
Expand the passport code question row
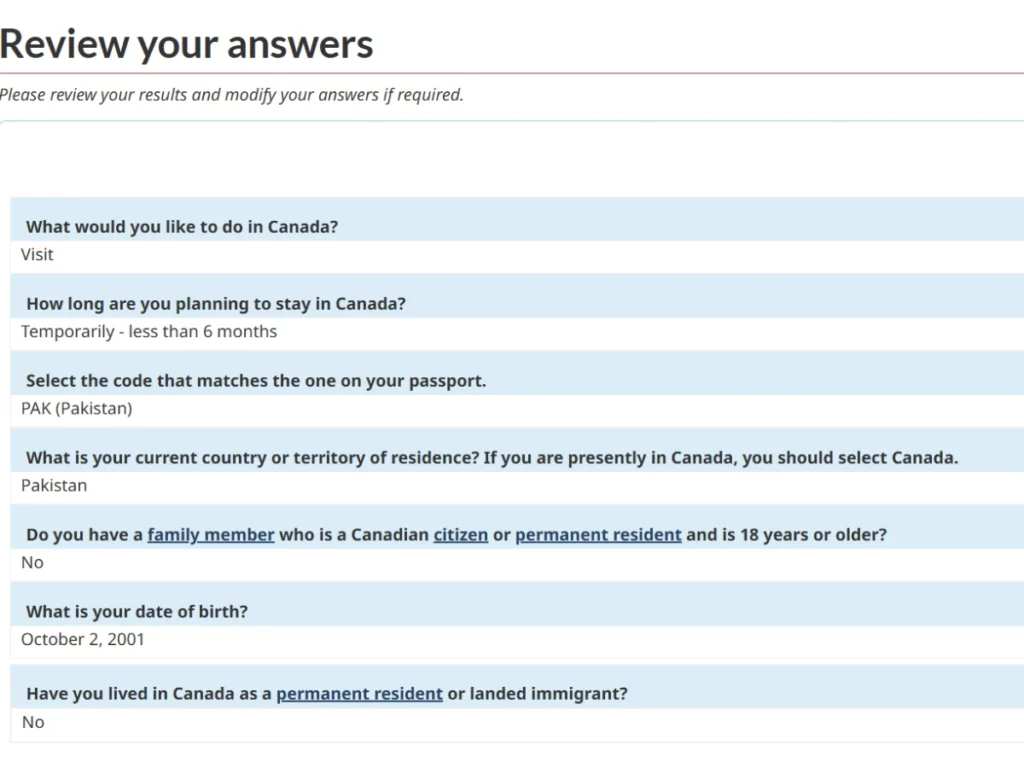pyautogui.click(x=254, y=380)
